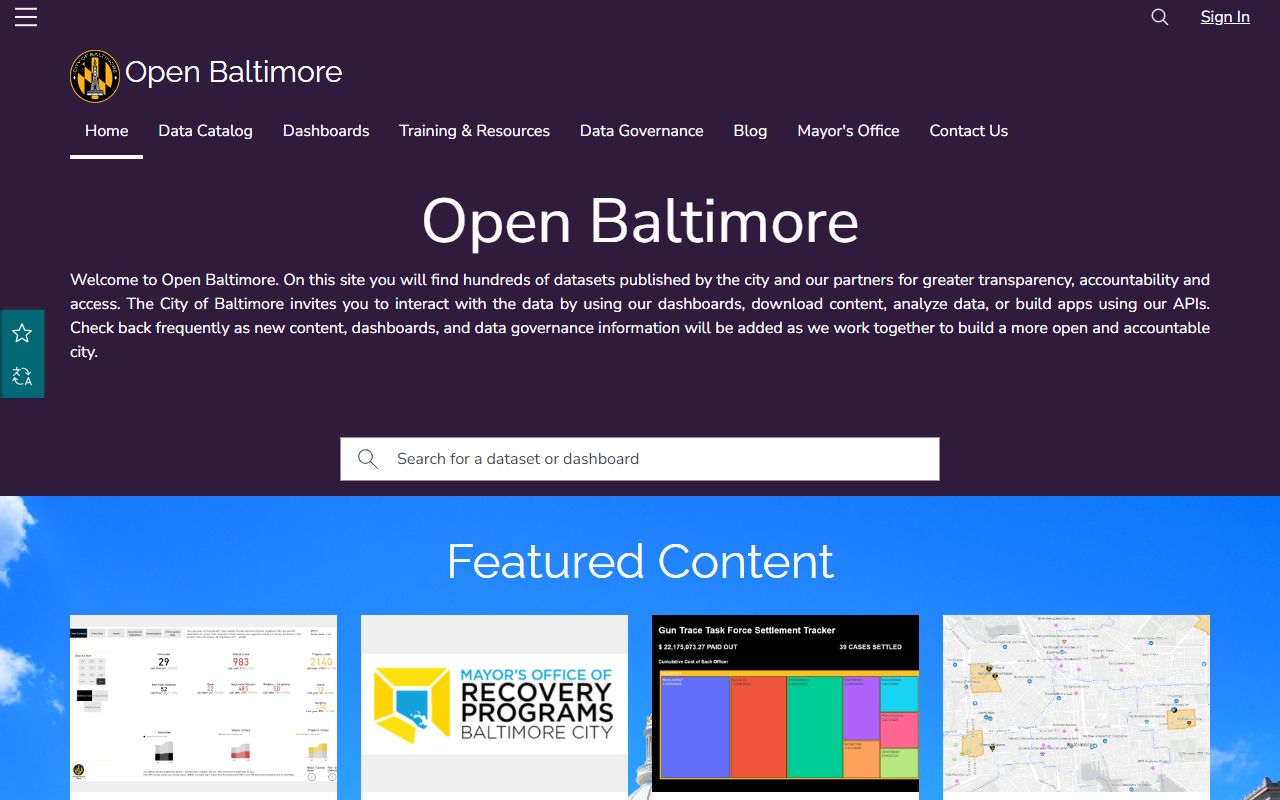Open Training & Resources in navigation

pos(475,131)
